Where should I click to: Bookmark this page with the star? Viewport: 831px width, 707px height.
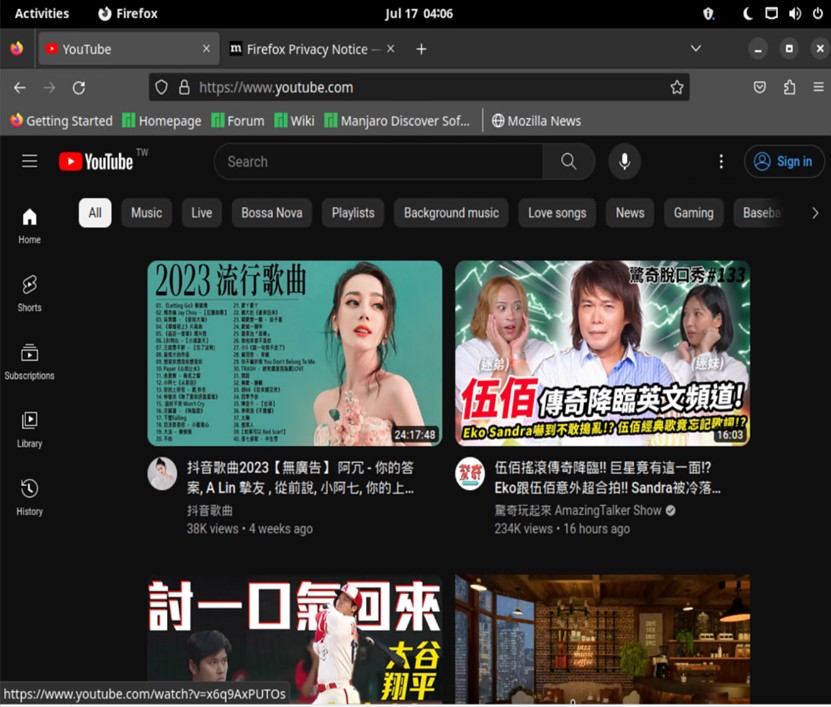pyautogui.click(x=676, y=87)
